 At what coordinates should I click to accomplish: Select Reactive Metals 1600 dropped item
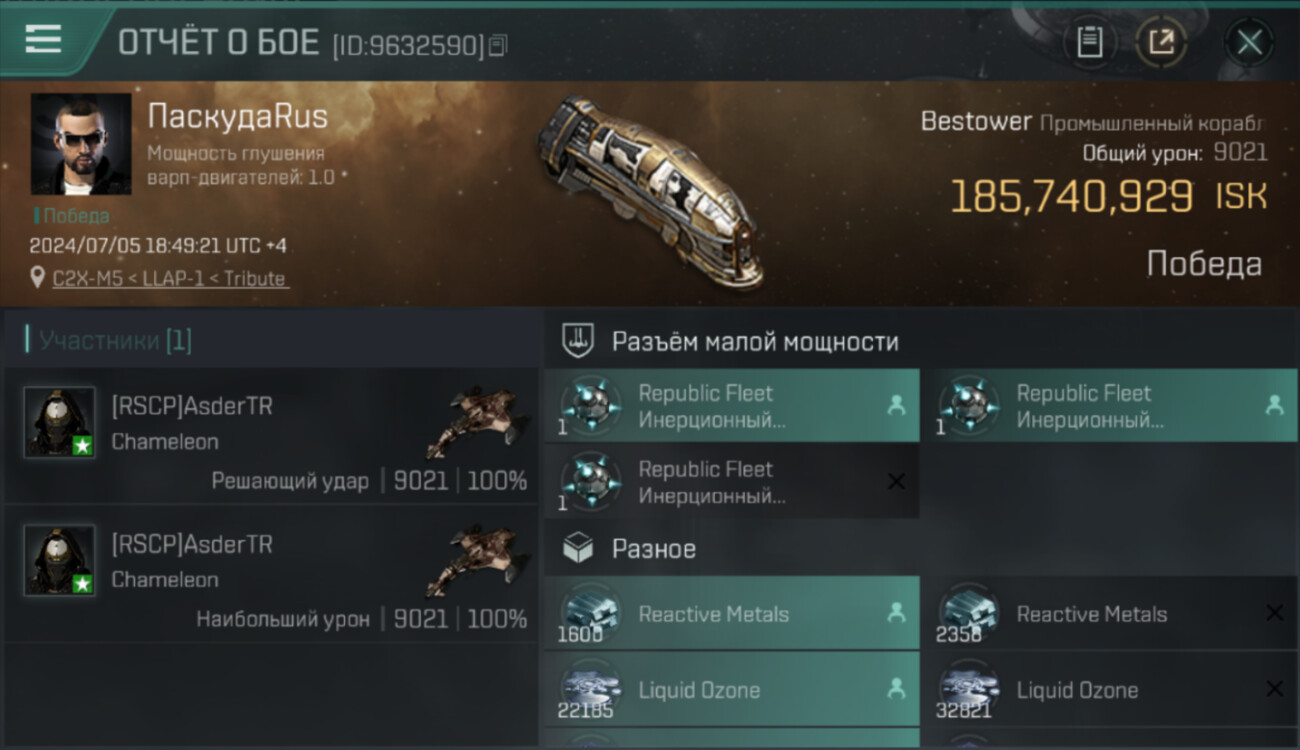point(732,613)
